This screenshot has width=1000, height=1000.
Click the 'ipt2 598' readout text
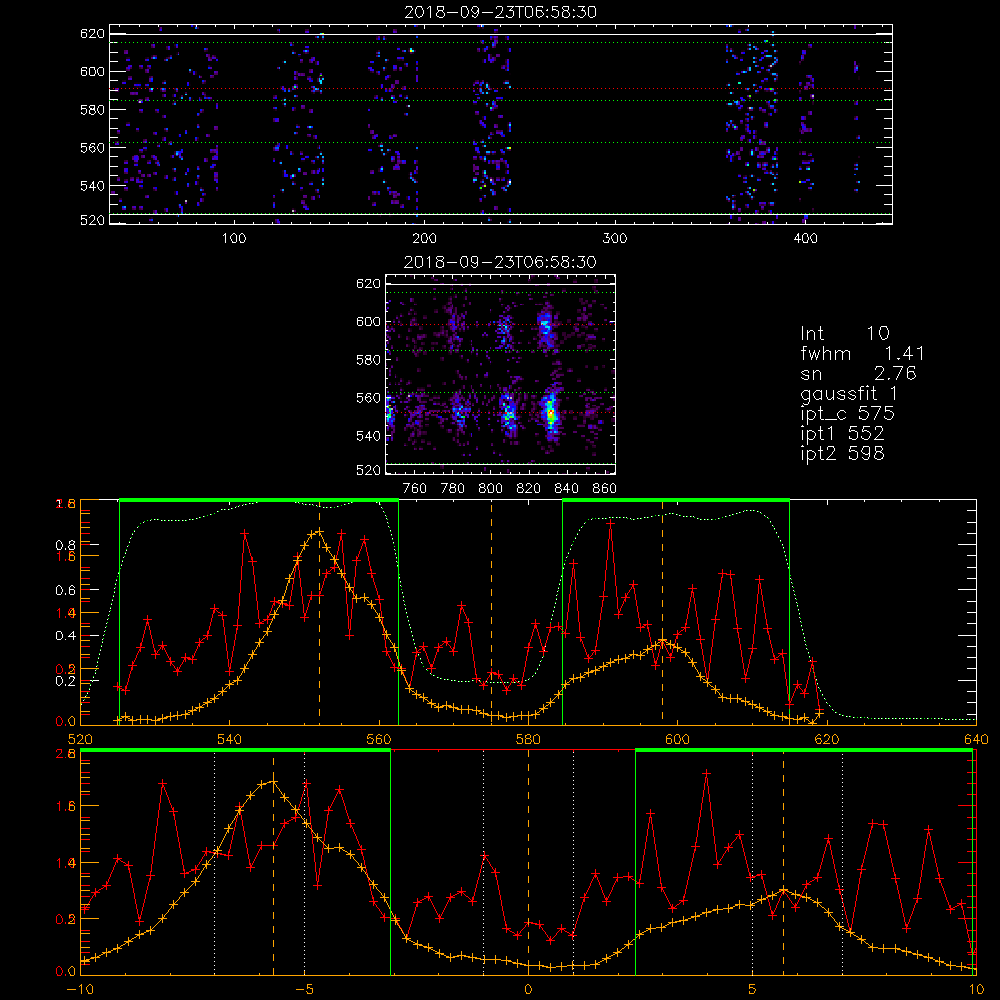(842, 453)
